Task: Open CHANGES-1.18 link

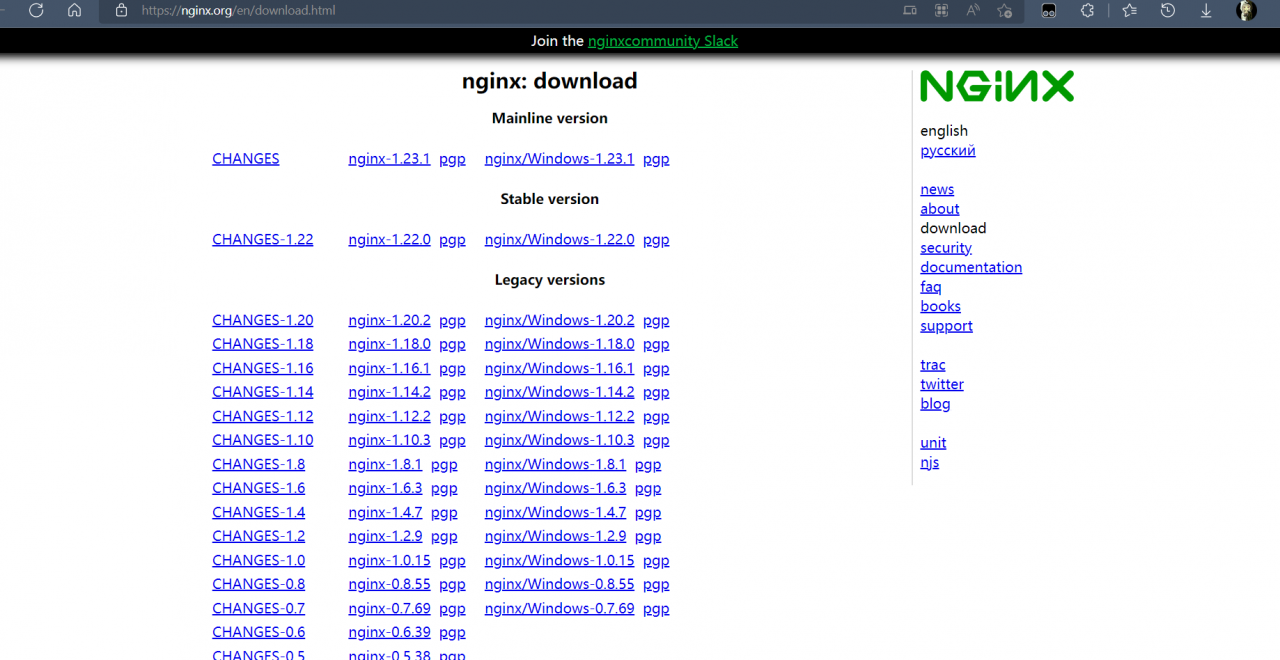Action: click(x=263, y=344)
